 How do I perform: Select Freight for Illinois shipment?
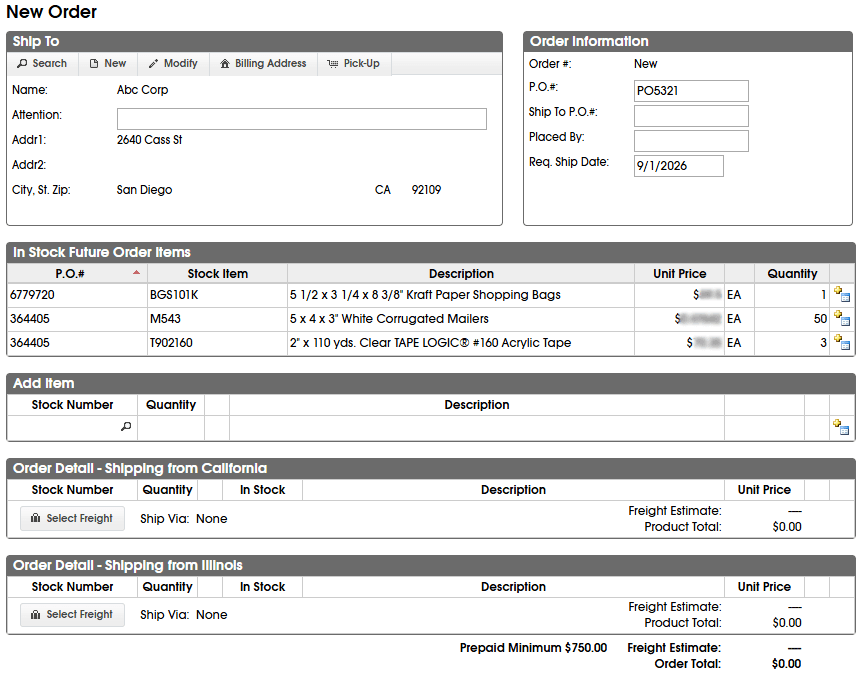pos(72,614)
